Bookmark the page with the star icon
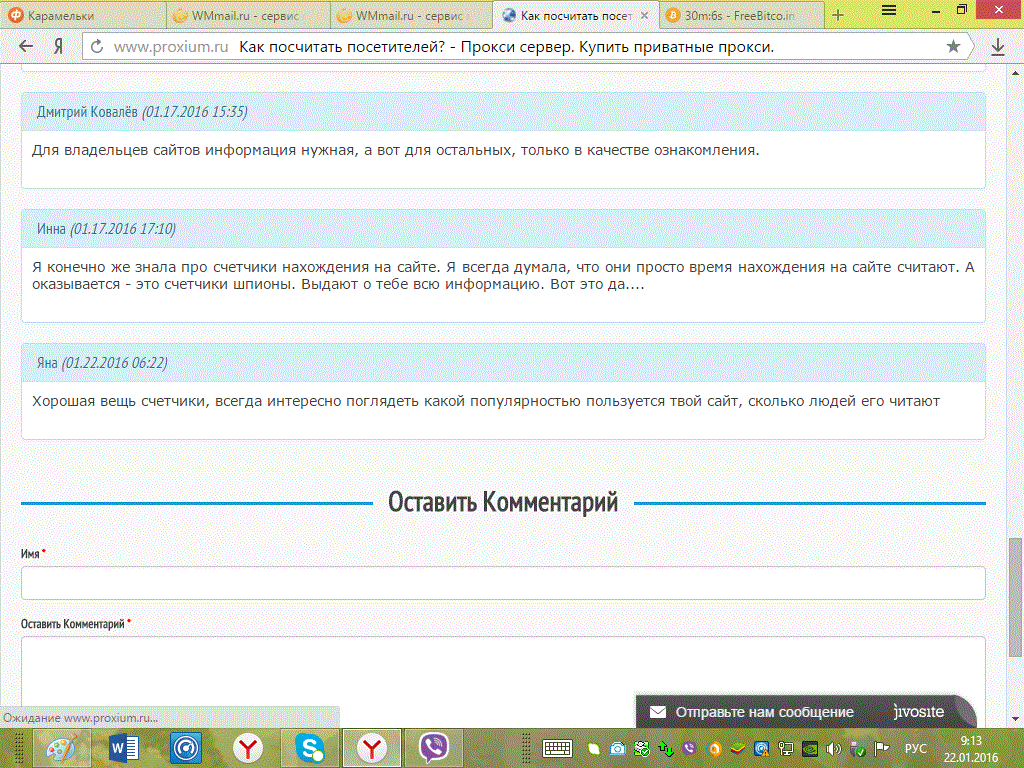Screen dimensions: 1024x768 [x=953, y=46]
